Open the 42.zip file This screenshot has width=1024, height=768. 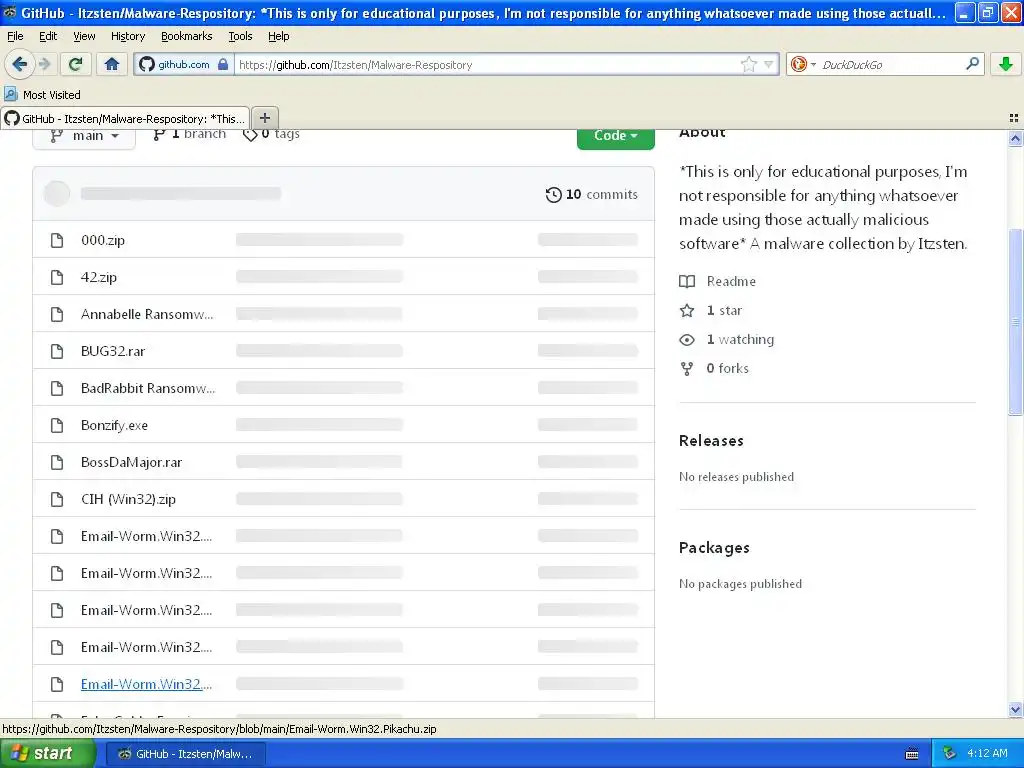[99, 277]
